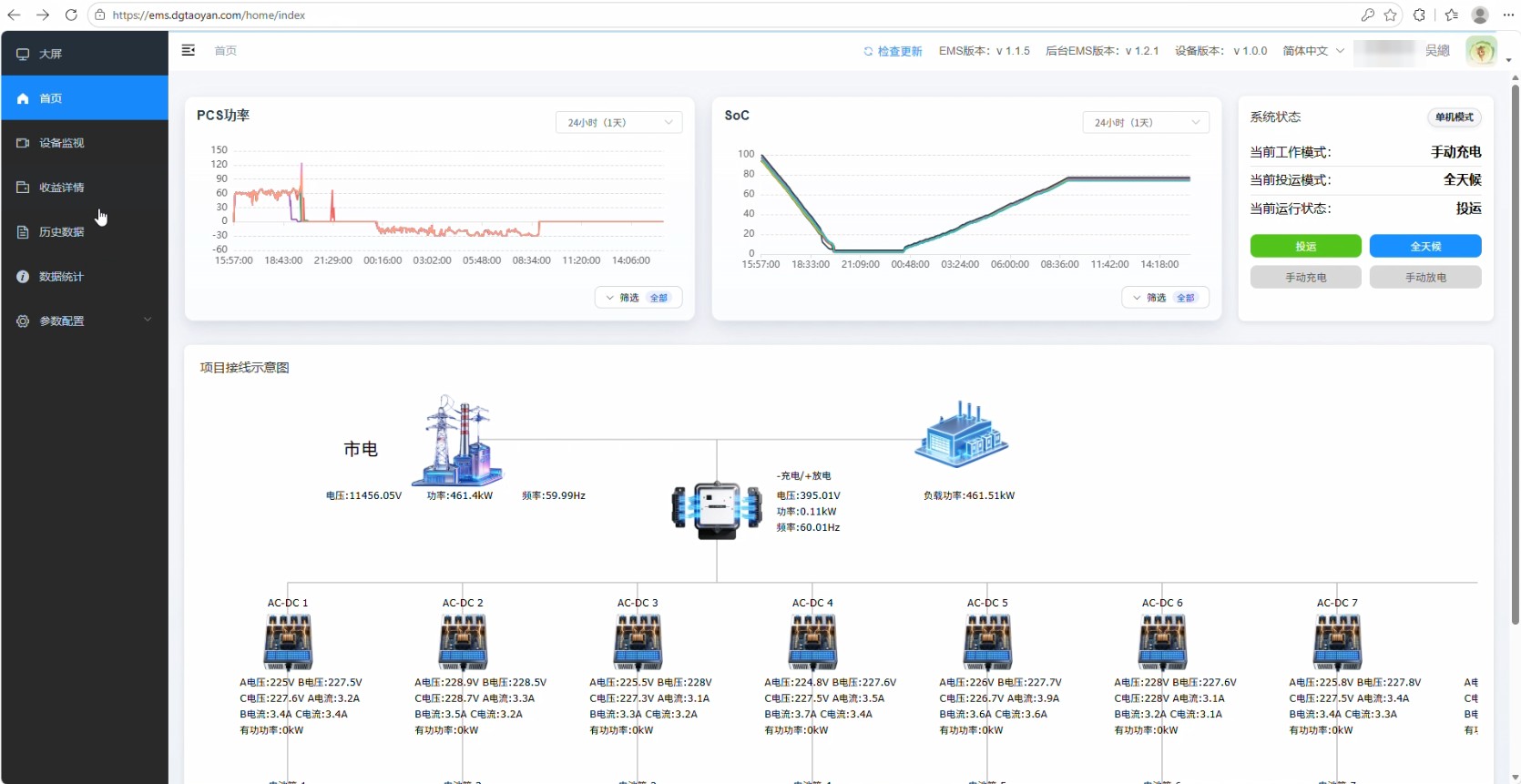Click the 市电 label
The height and width of the screenshot is (784, 1521).
click(x=361, y=449)
